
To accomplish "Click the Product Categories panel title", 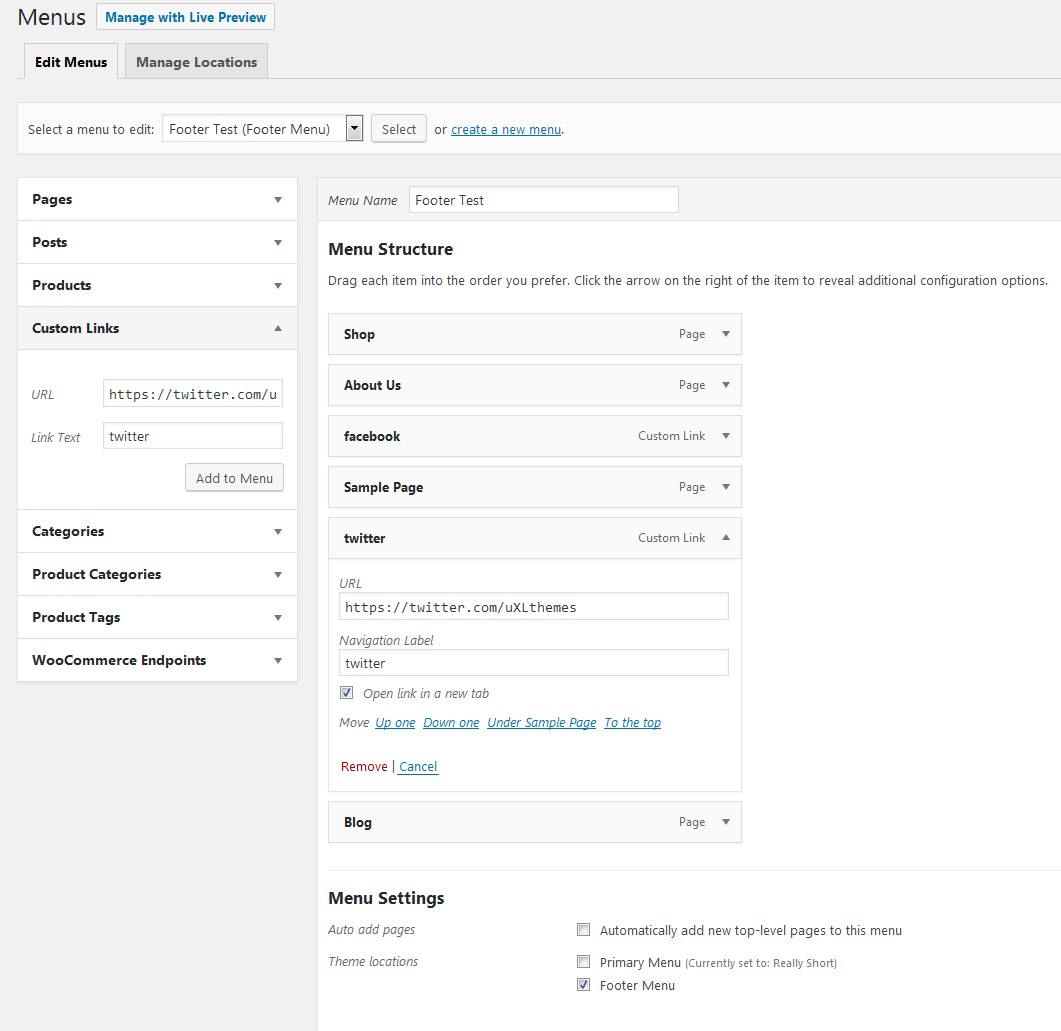I will pyautogui.click(x=97, y=574).
